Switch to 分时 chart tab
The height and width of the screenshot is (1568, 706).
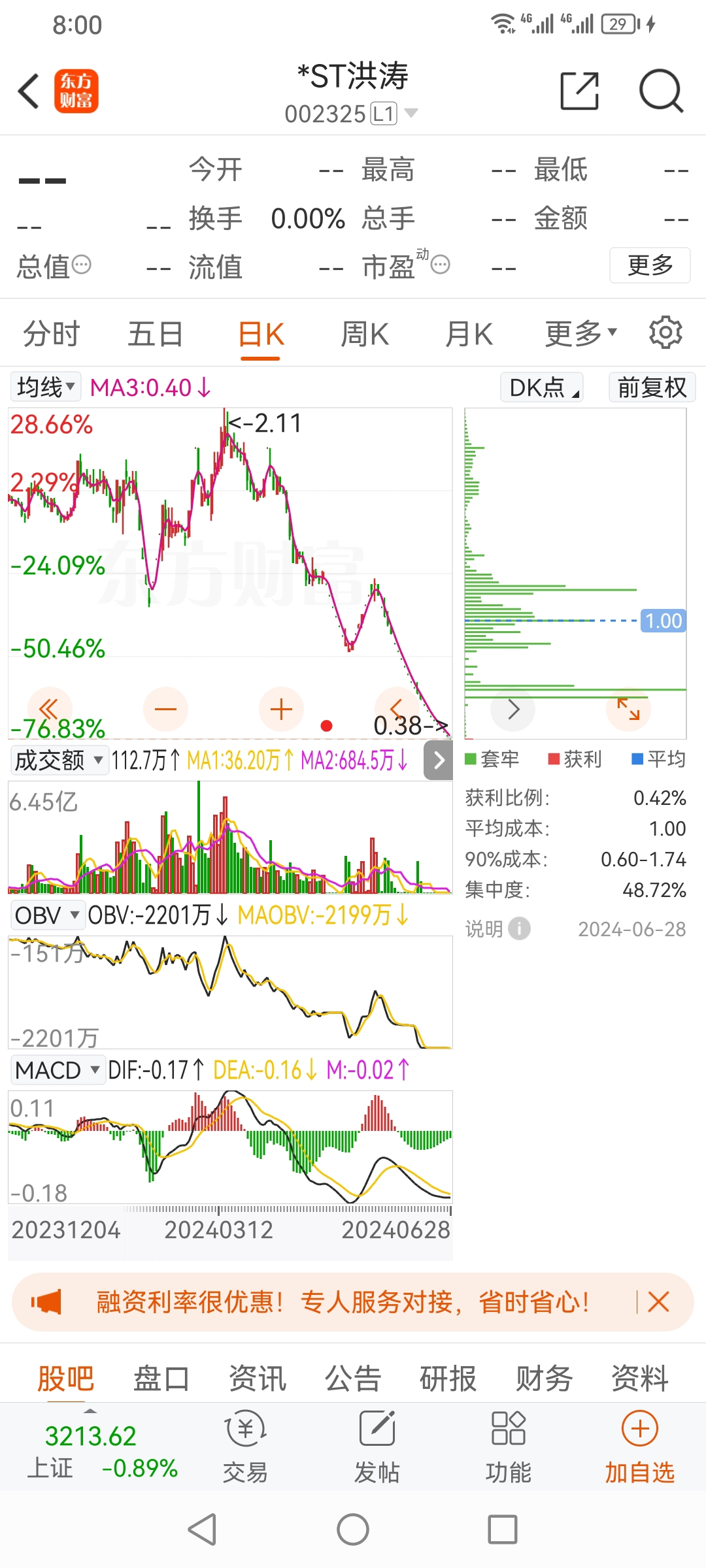(51, 334)
